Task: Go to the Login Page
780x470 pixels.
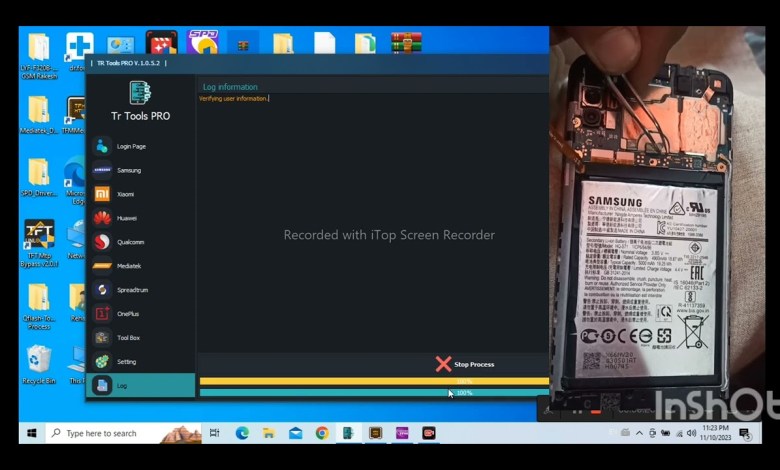Action: coord(130,146)
